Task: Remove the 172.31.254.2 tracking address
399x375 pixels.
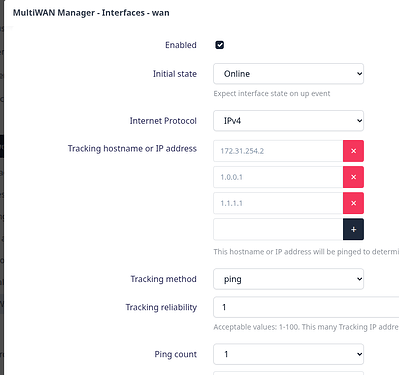Action: [353, 151]
